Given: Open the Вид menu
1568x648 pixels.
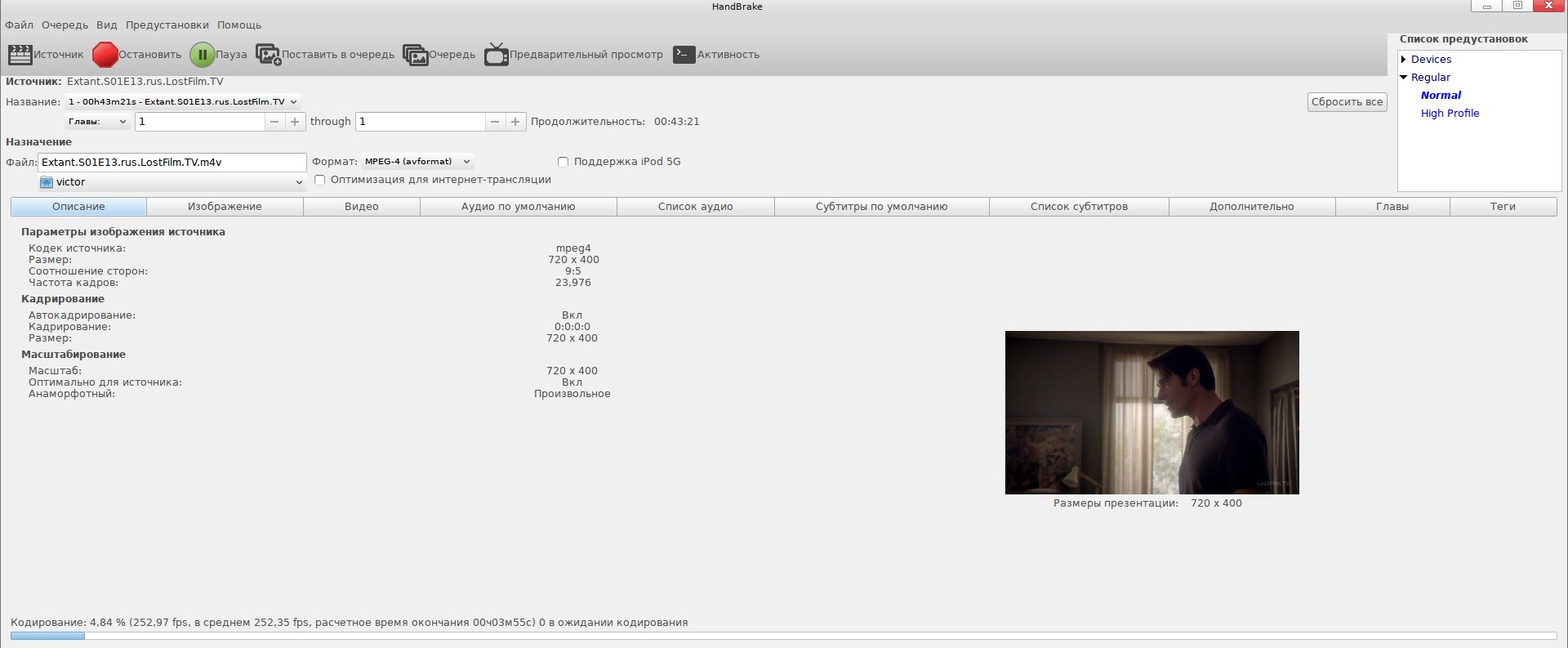Looking at the screenshot, I should 107,25.
